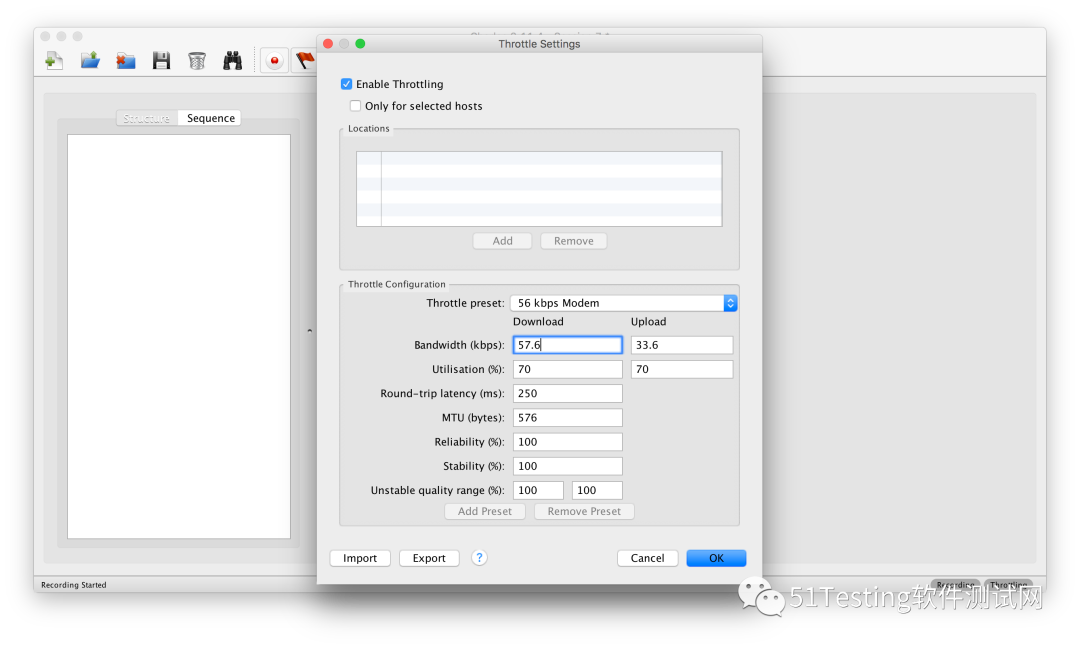Viewport: 1080px width, 649px height.
Task: Clear session using the trash can icon
Action: click(x=197, y=61)
